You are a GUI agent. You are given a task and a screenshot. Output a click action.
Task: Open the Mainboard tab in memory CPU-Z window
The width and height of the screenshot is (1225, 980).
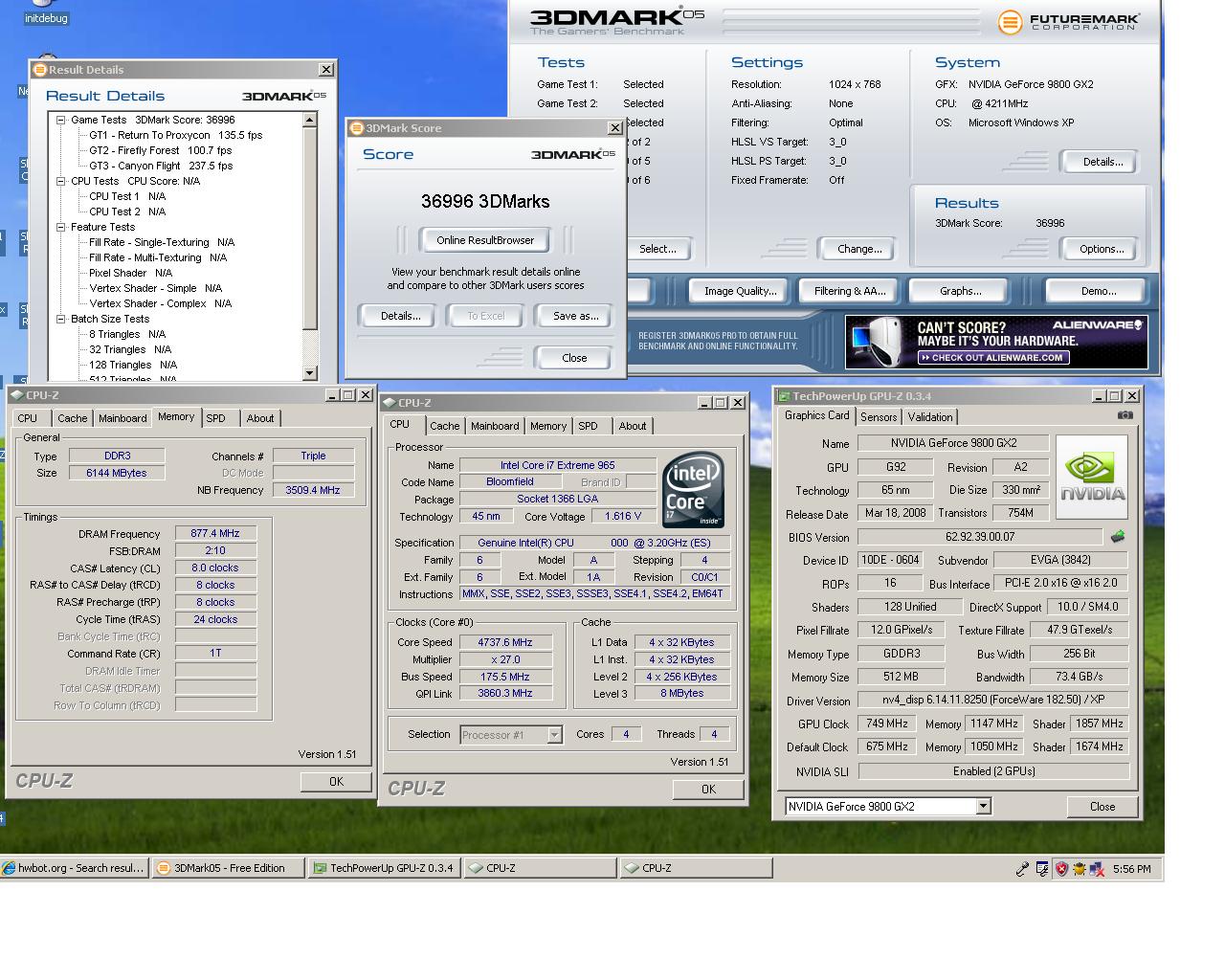coord(122,418)
